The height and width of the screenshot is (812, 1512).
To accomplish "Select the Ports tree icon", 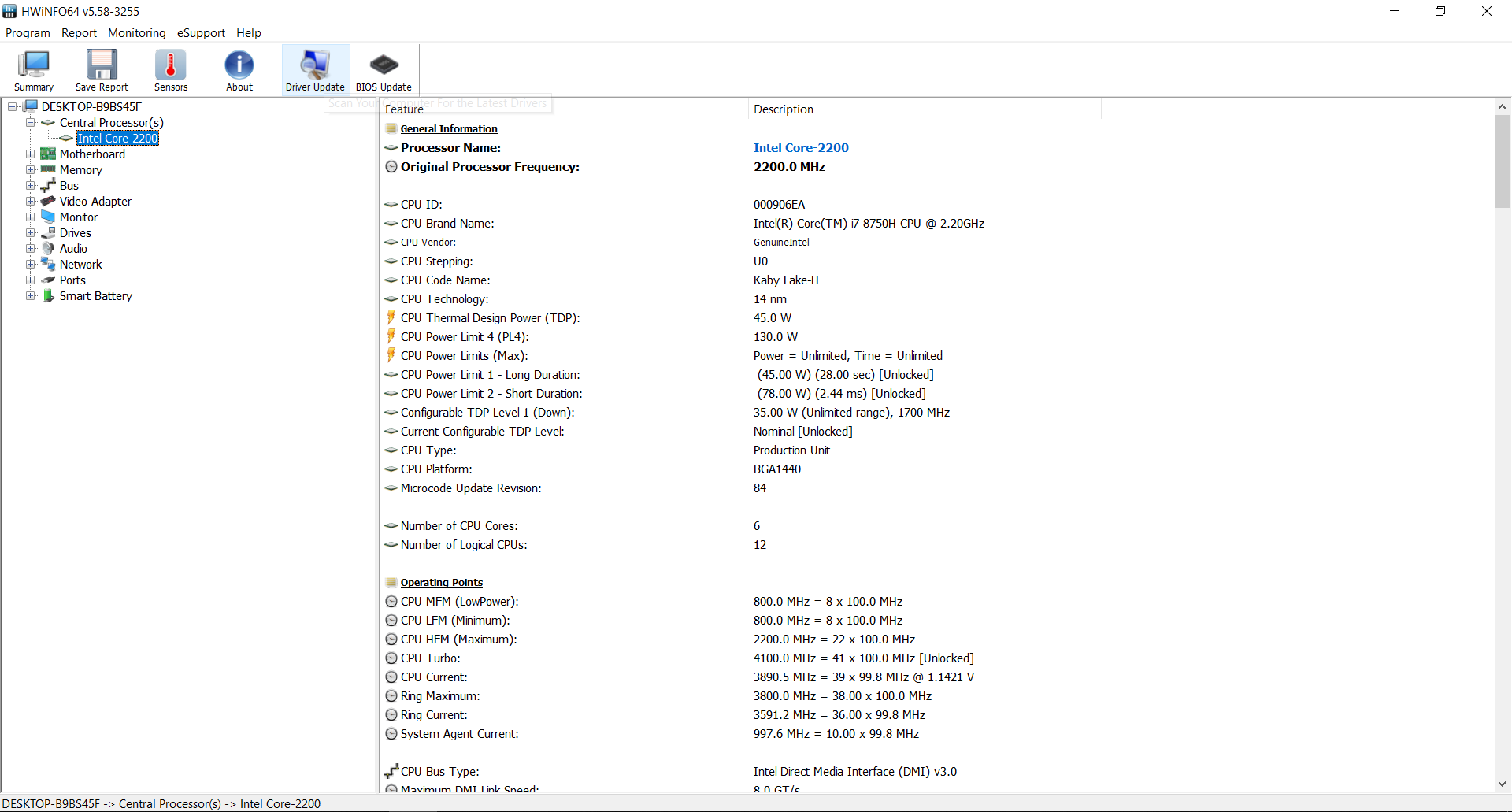I will pos(48,280).
